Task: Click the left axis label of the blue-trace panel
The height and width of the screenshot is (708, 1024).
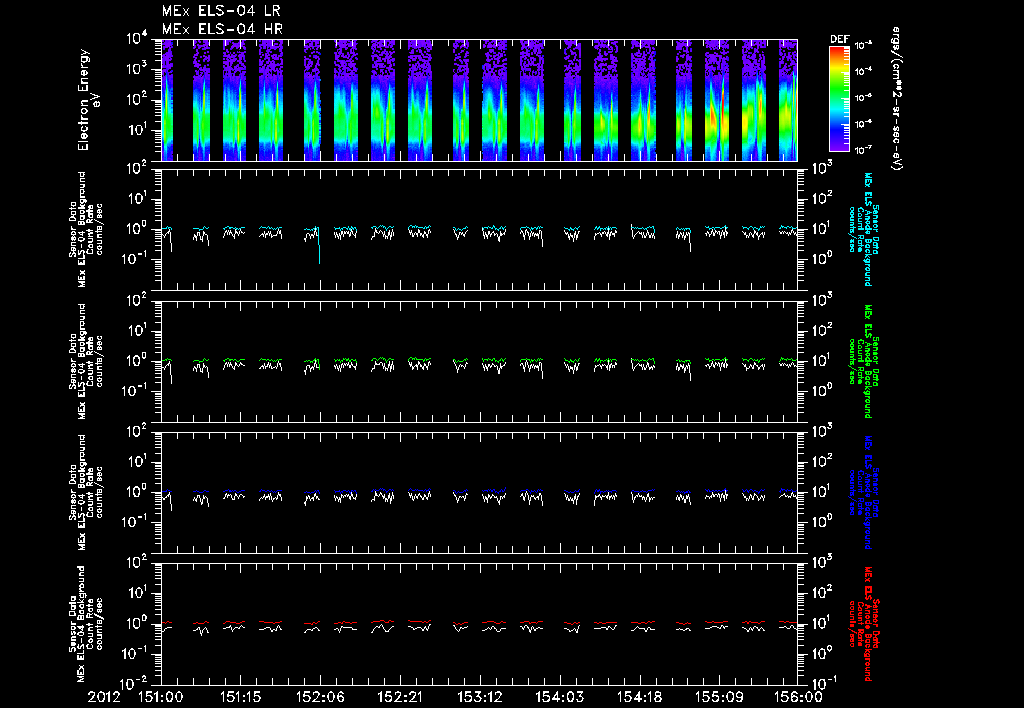Action: [x=86, y=492]
